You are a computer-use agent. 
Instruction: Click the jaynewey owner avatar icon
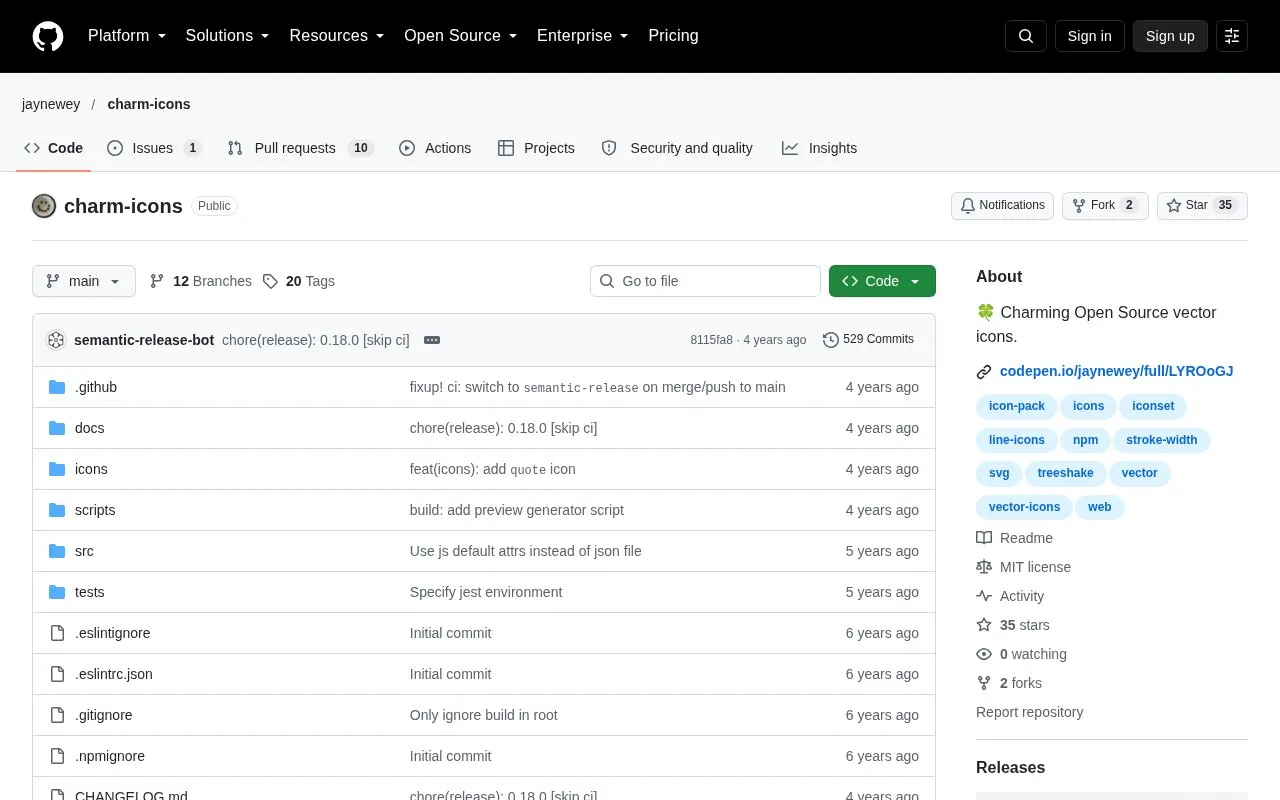(44, 206)
